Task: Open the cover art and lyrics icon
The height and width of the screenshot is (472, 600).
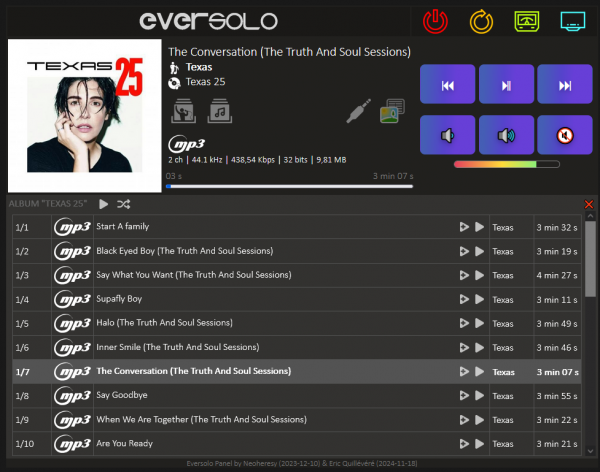Action: pos(392,111)
